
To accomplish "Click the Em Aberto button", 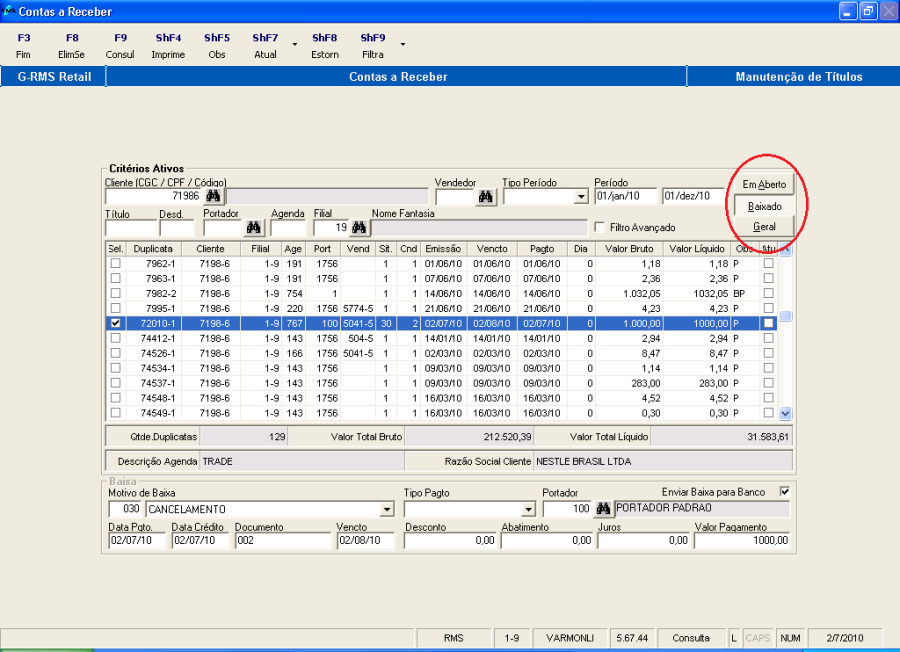I will pyautogui.click(x=764, y=184).
